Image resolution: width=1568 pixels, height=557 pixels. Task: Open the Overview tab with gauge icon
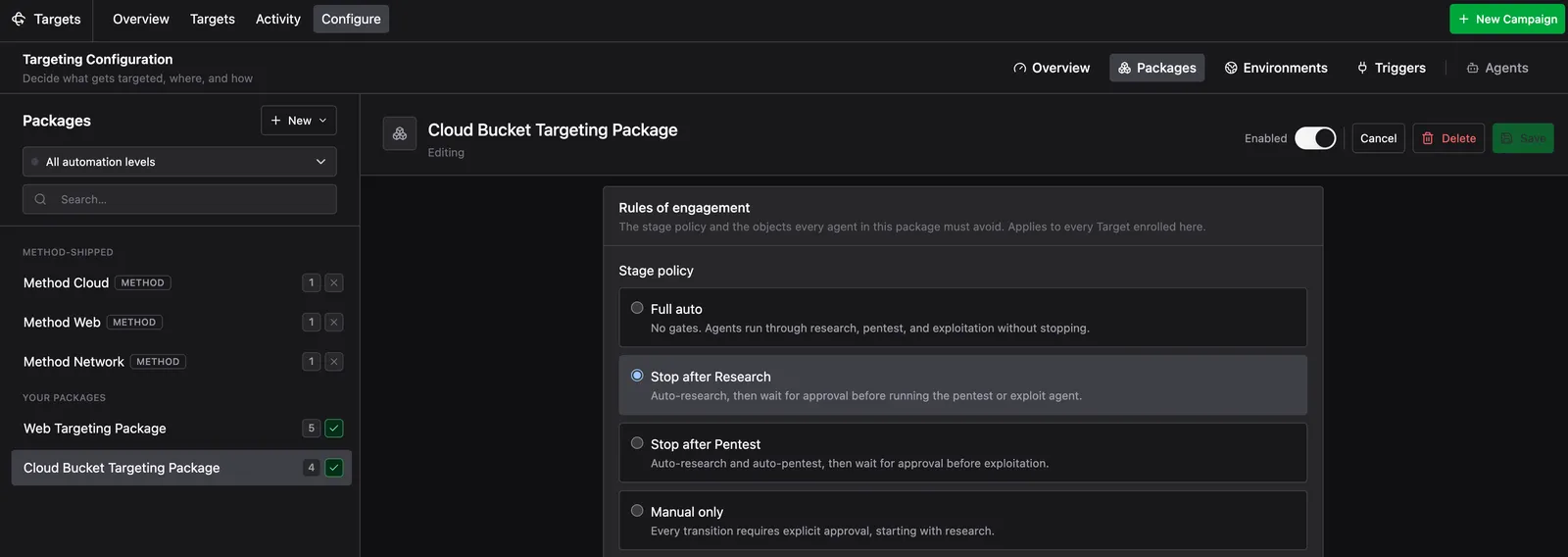tap(1052, 68)
